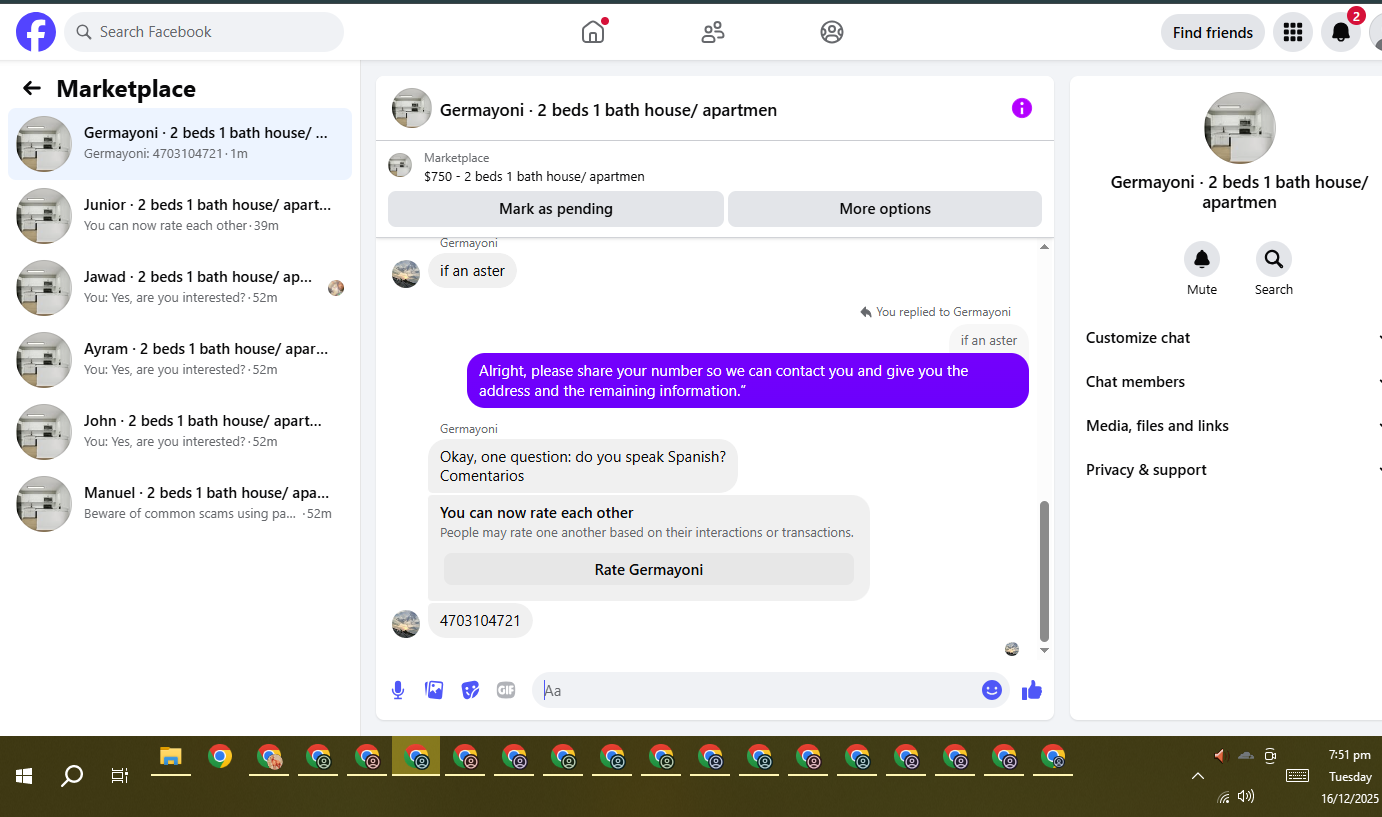Viewport: 1382px width, 817px height.
Task: Click the chat scrollbar up arrow
Action: point(1045,246)
